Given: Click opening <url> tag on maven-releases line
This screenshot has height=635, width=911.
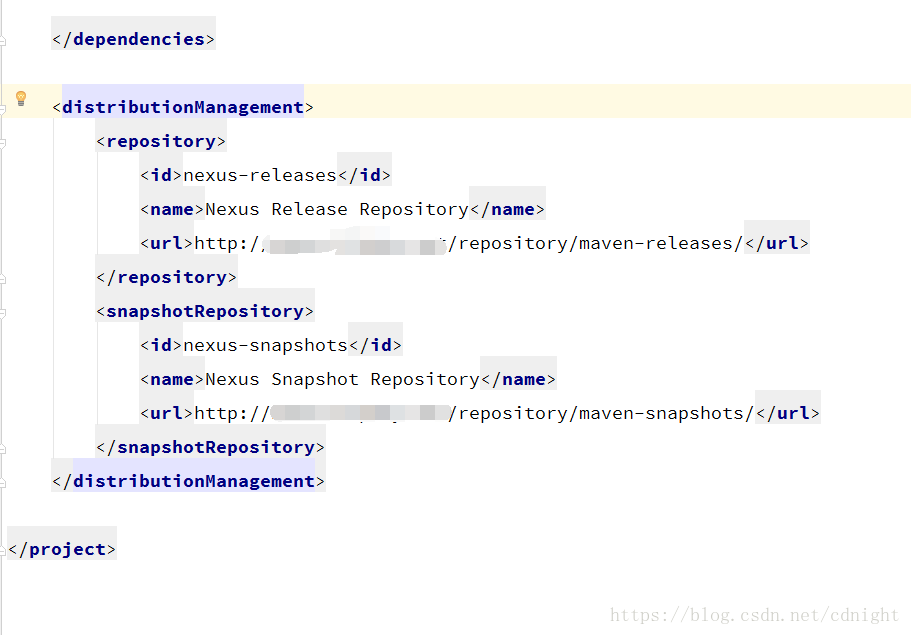Looking at the screenshot, I should pyautogui.click(x=166, y=243).
